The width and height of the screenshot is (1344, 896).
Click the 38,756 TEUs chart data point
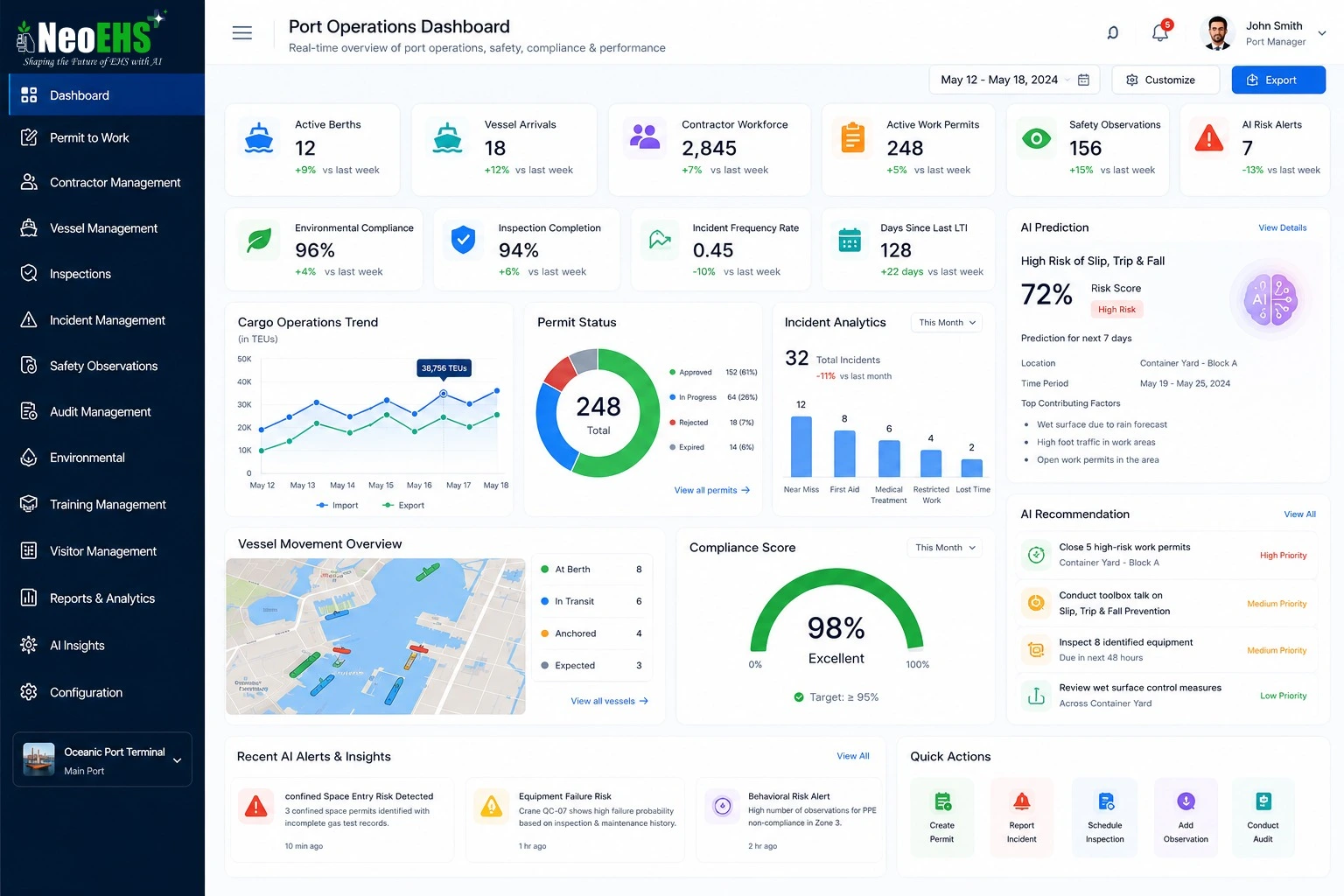coord(444,394)
